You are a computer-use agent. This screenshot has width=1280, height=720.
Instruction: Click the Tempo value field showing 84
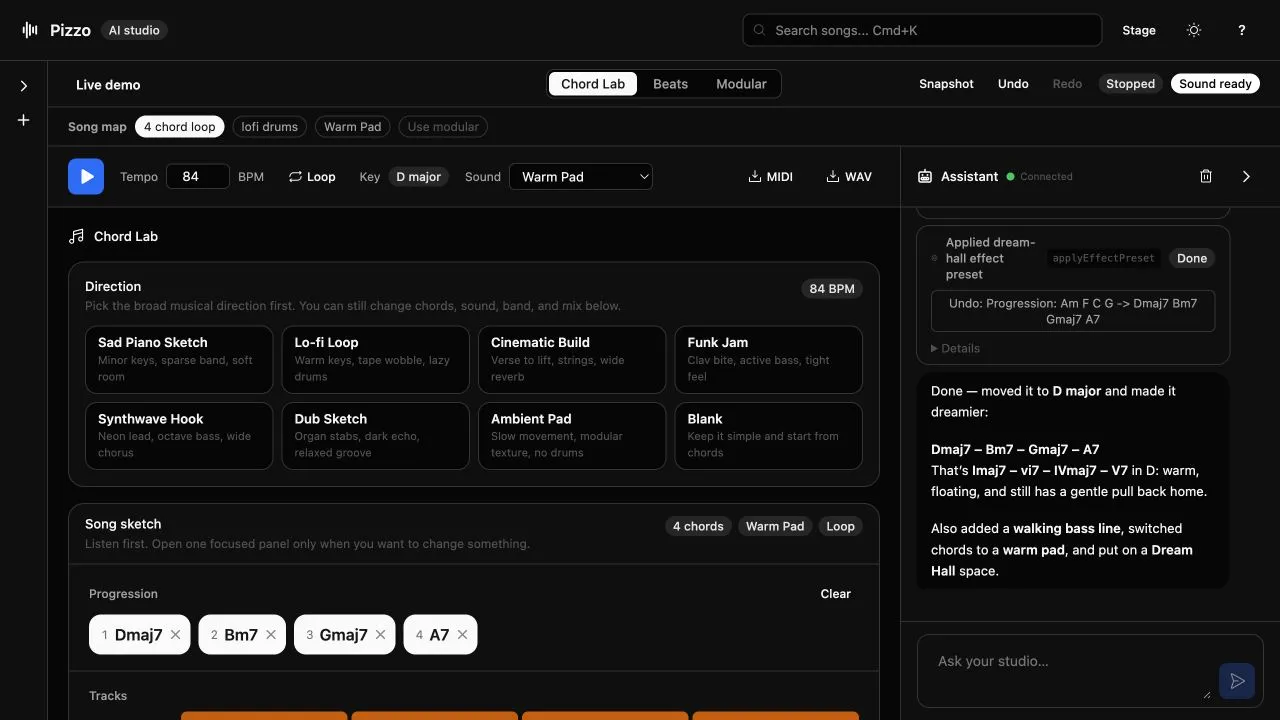(x=198, y=177)
